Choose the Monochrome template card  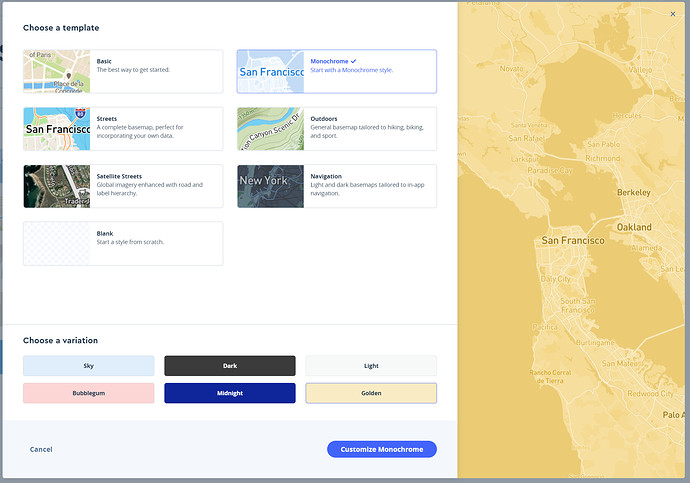(x=337, y=71)
